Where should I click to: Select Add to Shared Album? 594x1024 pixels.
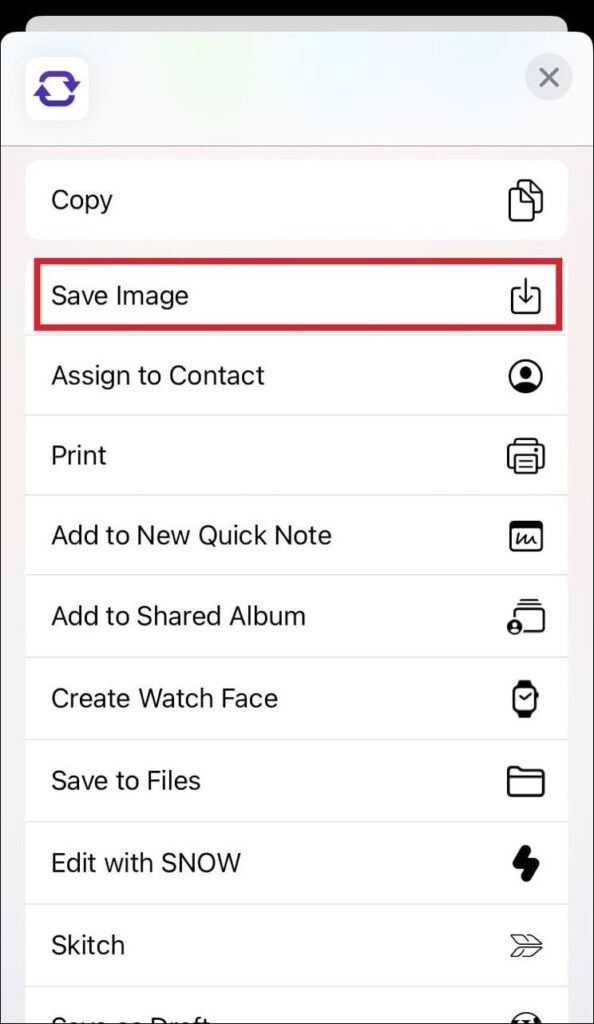pos(296,616)
